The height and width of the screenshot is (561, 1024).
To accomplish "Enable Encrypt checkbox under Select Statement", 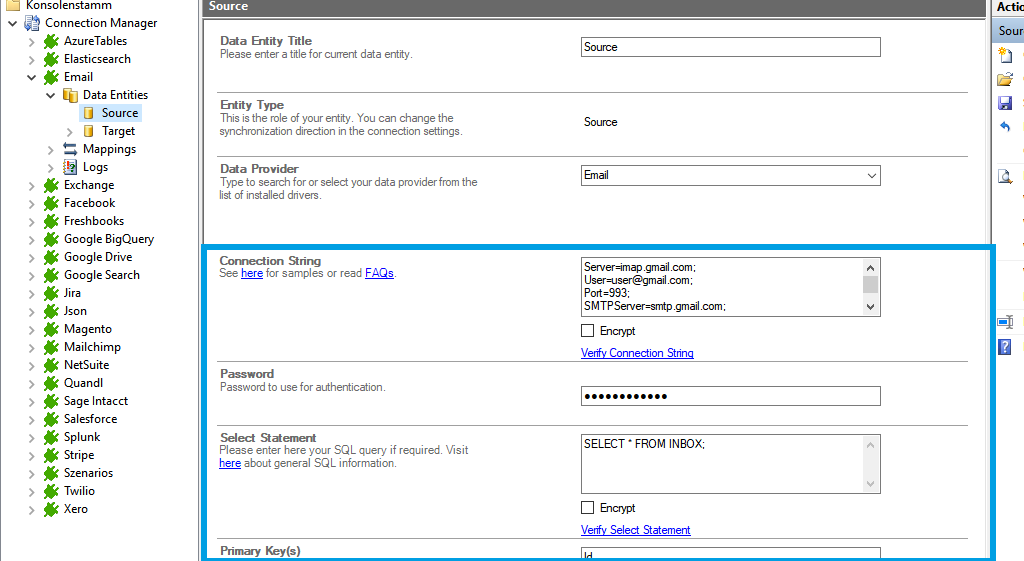I will (x=588, y=508).
